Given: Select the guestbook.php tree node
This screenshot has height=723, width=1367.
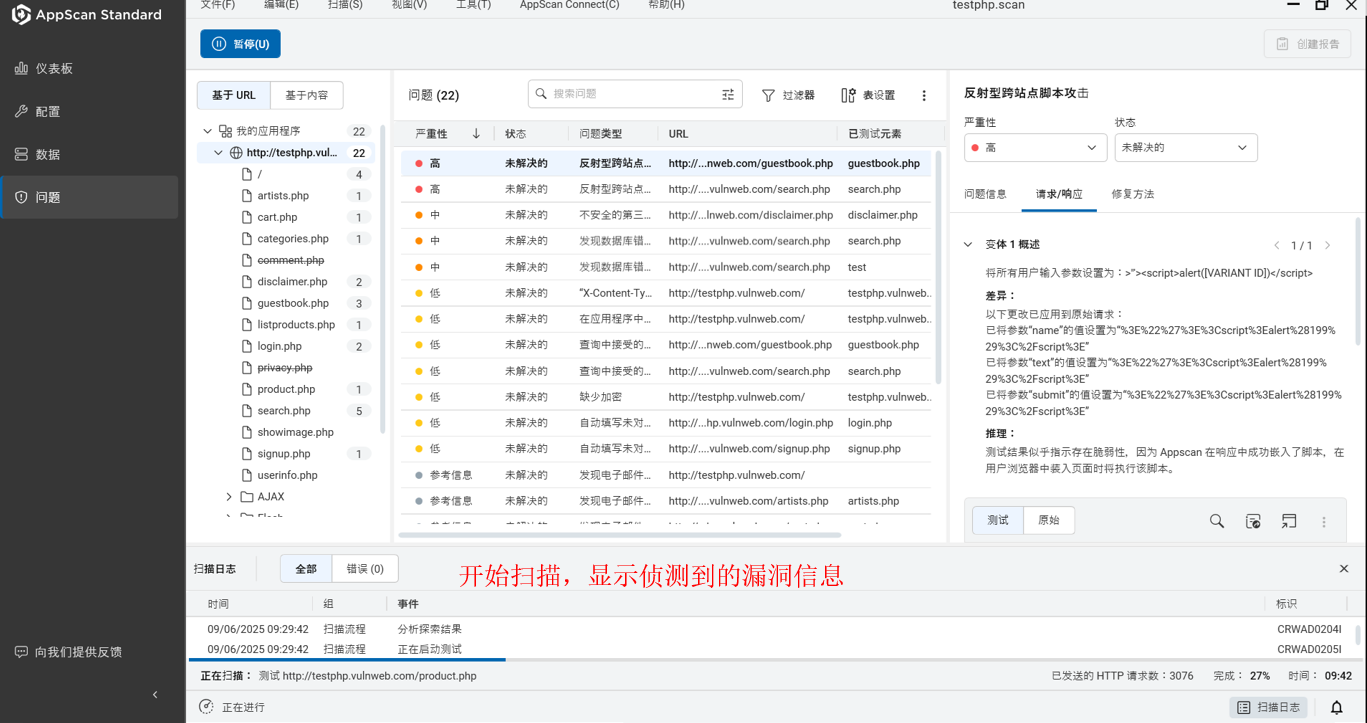Looking at the screenshot, I should coord(293,303).
